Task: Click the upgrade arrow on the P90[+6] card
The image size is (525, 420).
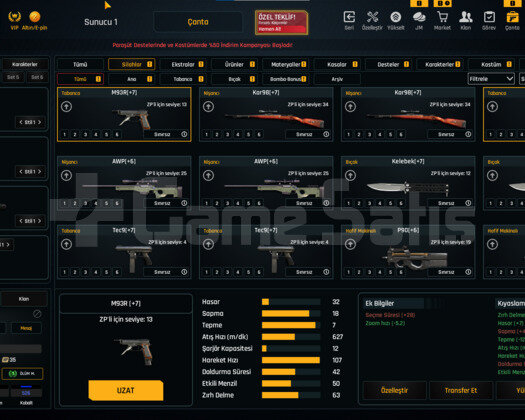Action: pyautogui.click(x=350, y=244)
